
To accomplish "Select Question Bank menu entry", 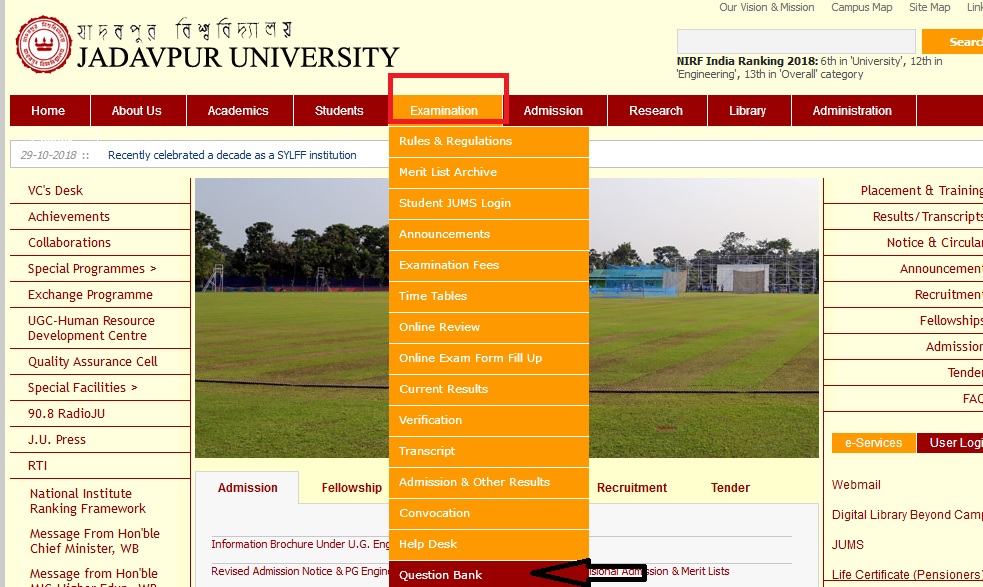I will [488, 574].
